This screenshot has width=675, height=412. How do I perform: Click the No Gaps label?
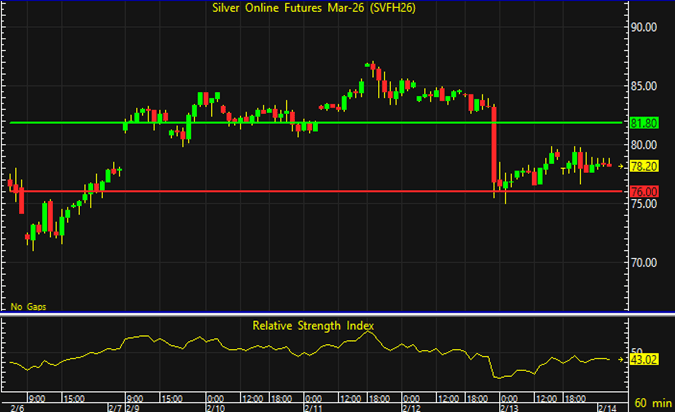pos(30,306)
